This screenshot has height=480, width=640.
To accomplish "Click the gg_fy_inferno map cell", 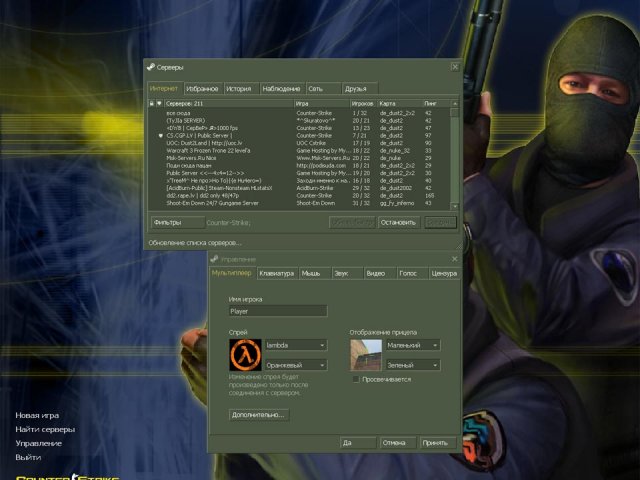I will point(397,203).
